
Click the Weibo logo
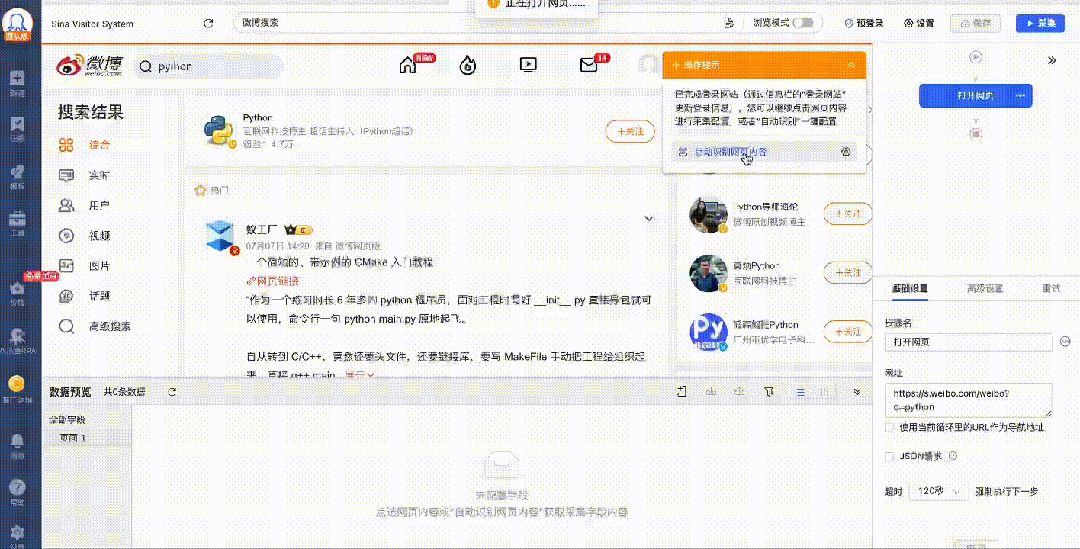[x=90, y=65]
